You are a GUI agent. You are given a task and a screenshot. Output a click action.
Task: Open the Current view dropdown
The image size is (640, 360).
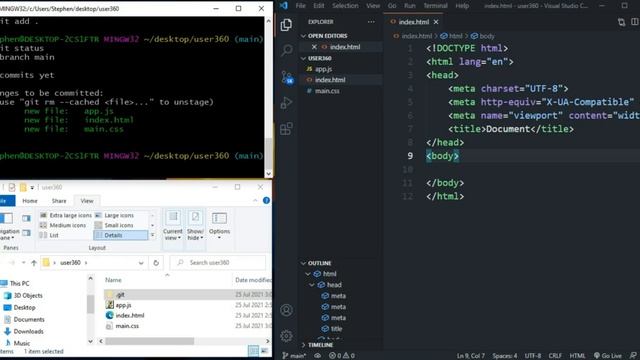(x=173, y=226)
